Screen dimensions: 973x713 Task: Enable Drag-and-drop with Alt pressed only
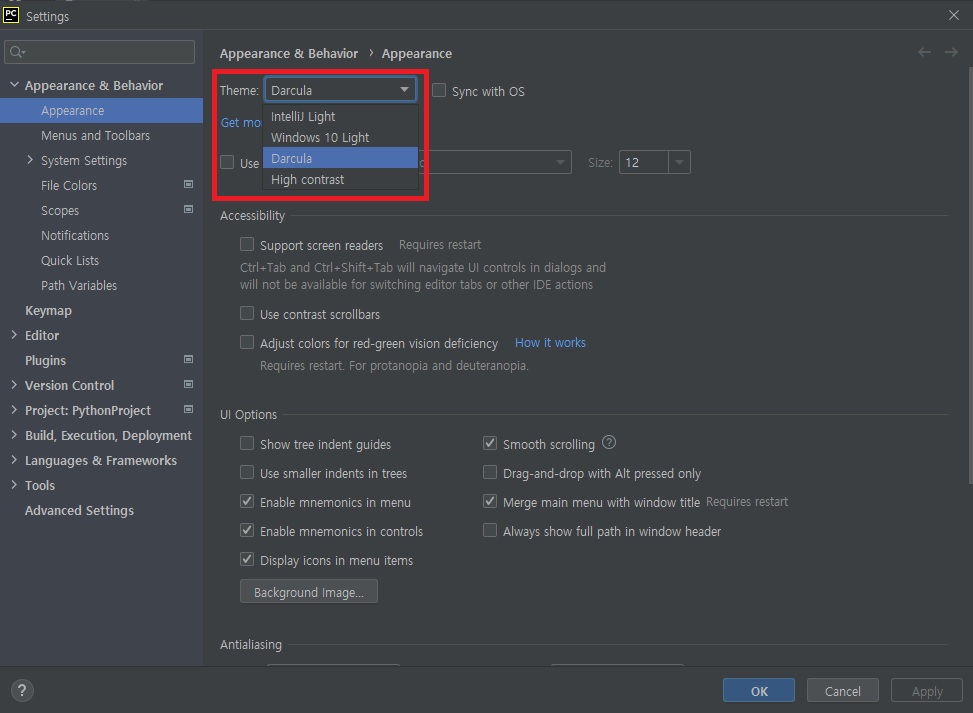(x=490, y=473)
